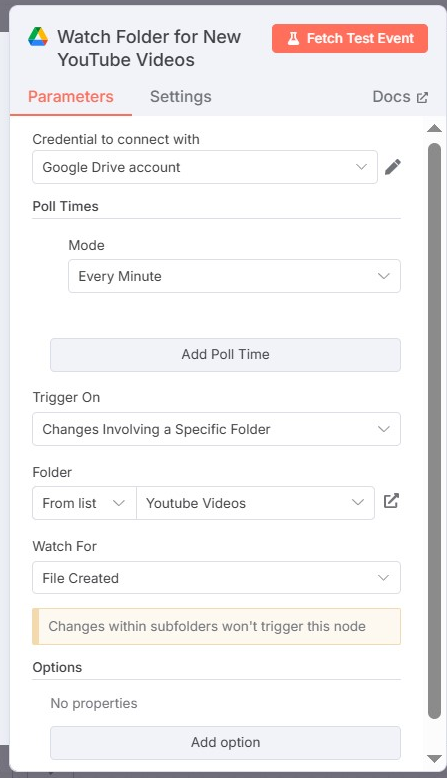This screenshot has width=447, height=778.
Task: Click the scrollbar up arrow
Action: 434,129
